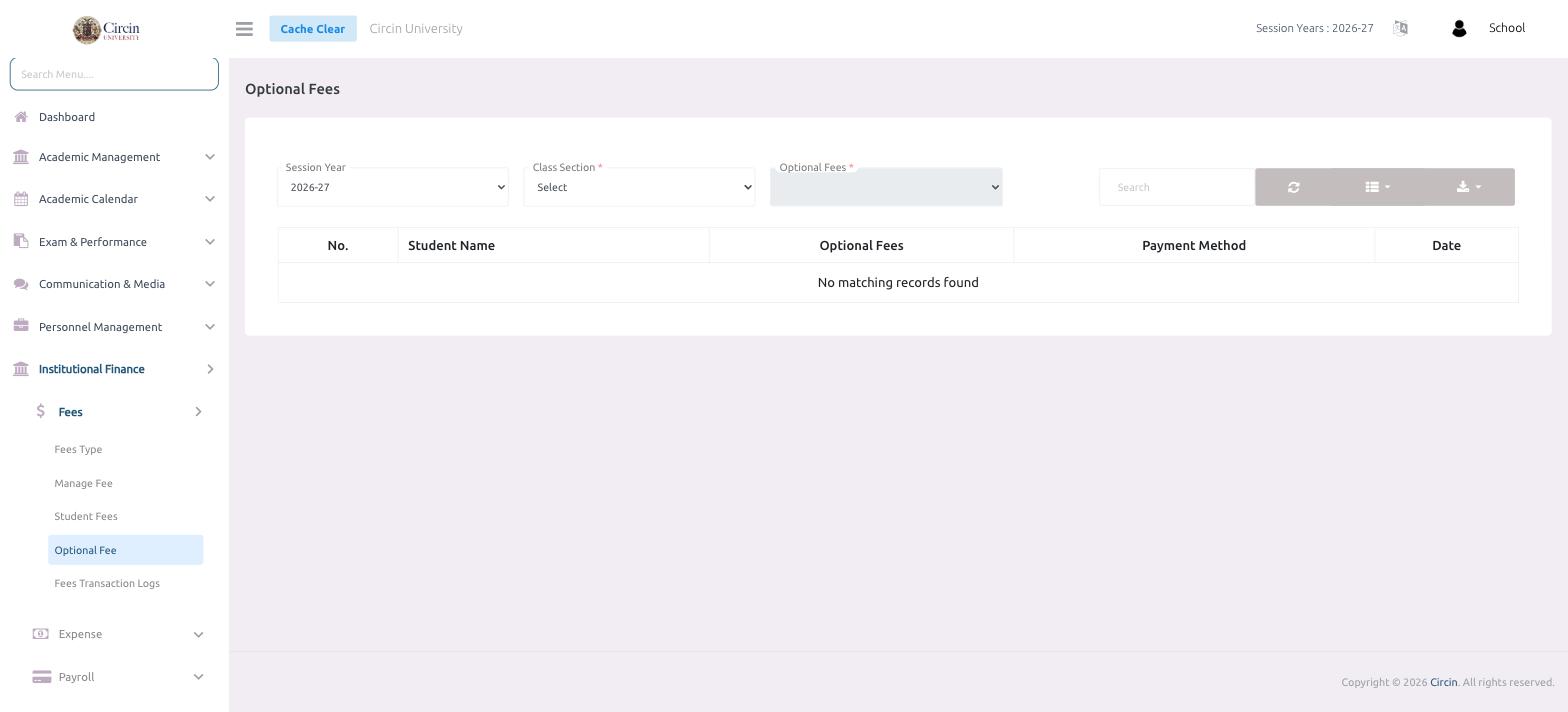Image resolution: width=1568 pixels, height=712 pixels.
Task: Focus the table Search input field
Action: [x=1177, y=187]
